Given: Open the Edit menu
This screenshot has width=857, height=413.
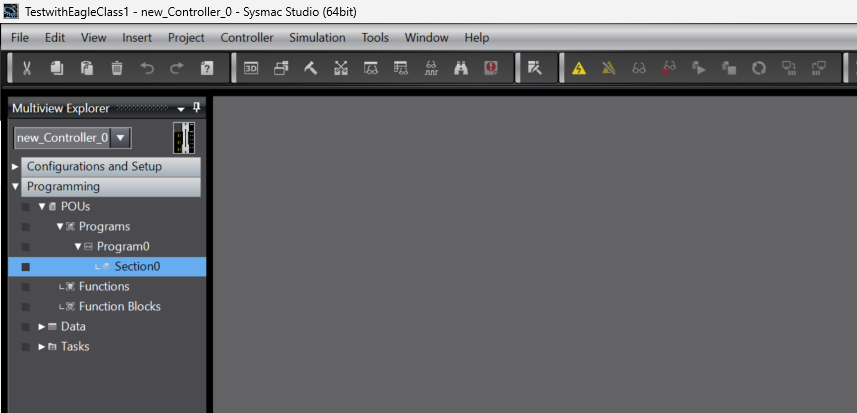Looking at the screenshot, I should [x=55, y=38].
